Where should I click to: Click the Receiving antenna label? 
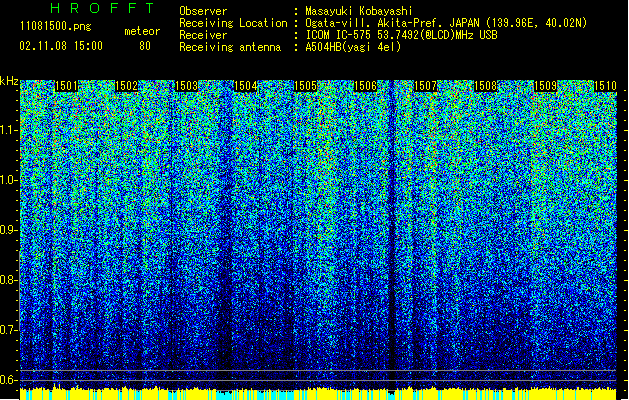point(230,47)
